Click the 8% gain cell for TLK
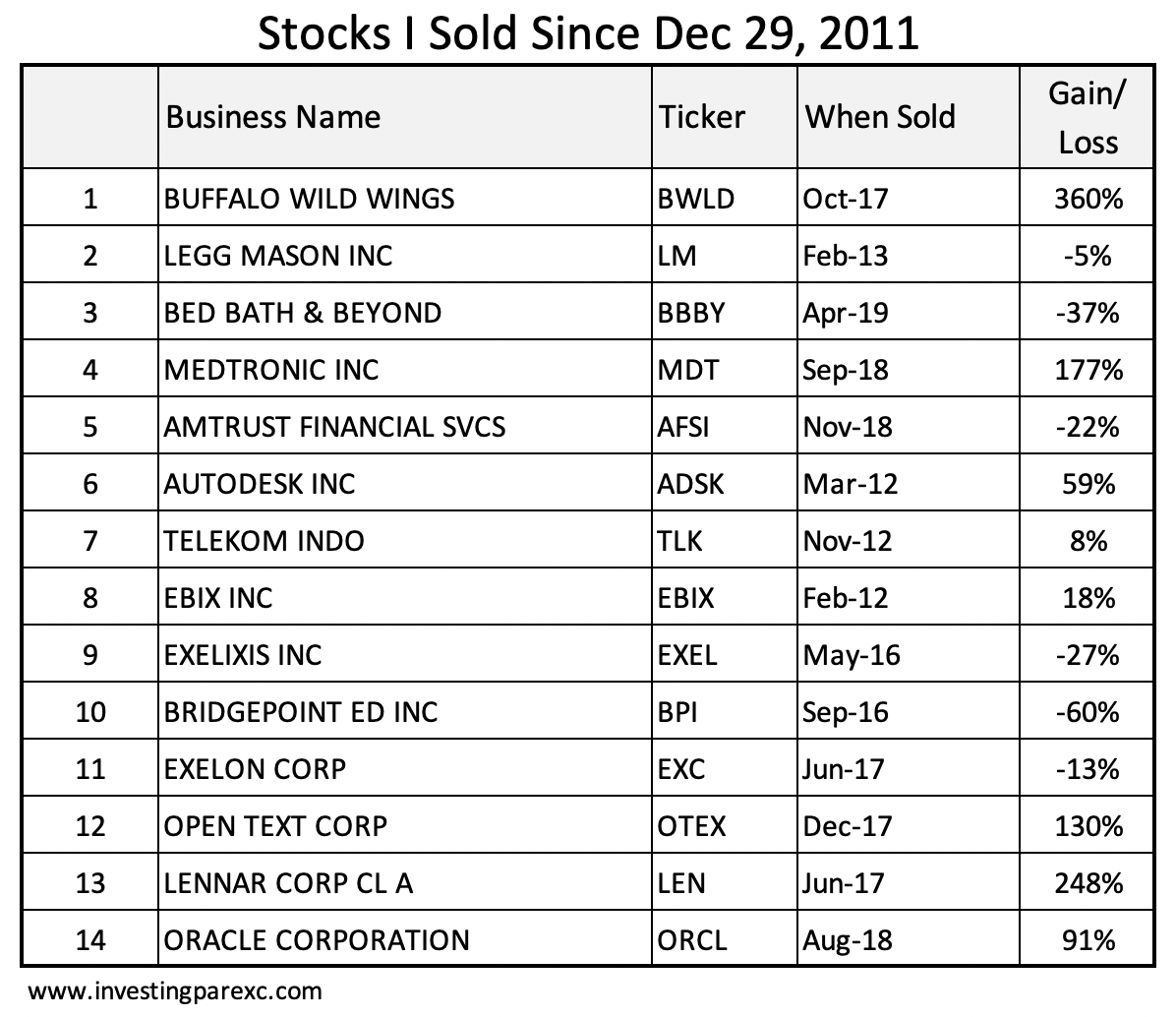Screen dimensions: 1176x1017 [1087, 540]
